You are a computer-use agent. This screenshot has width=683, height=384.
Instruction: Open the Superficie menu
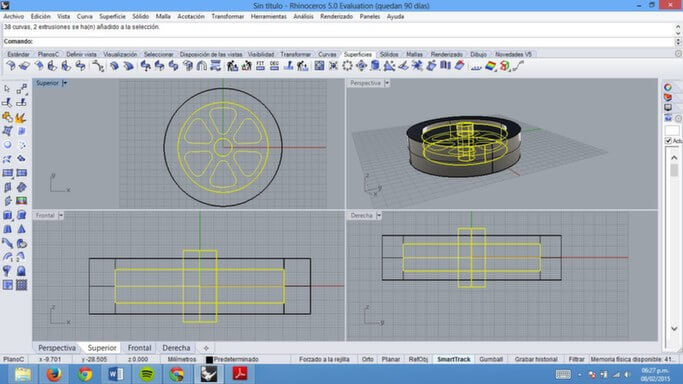112,17
